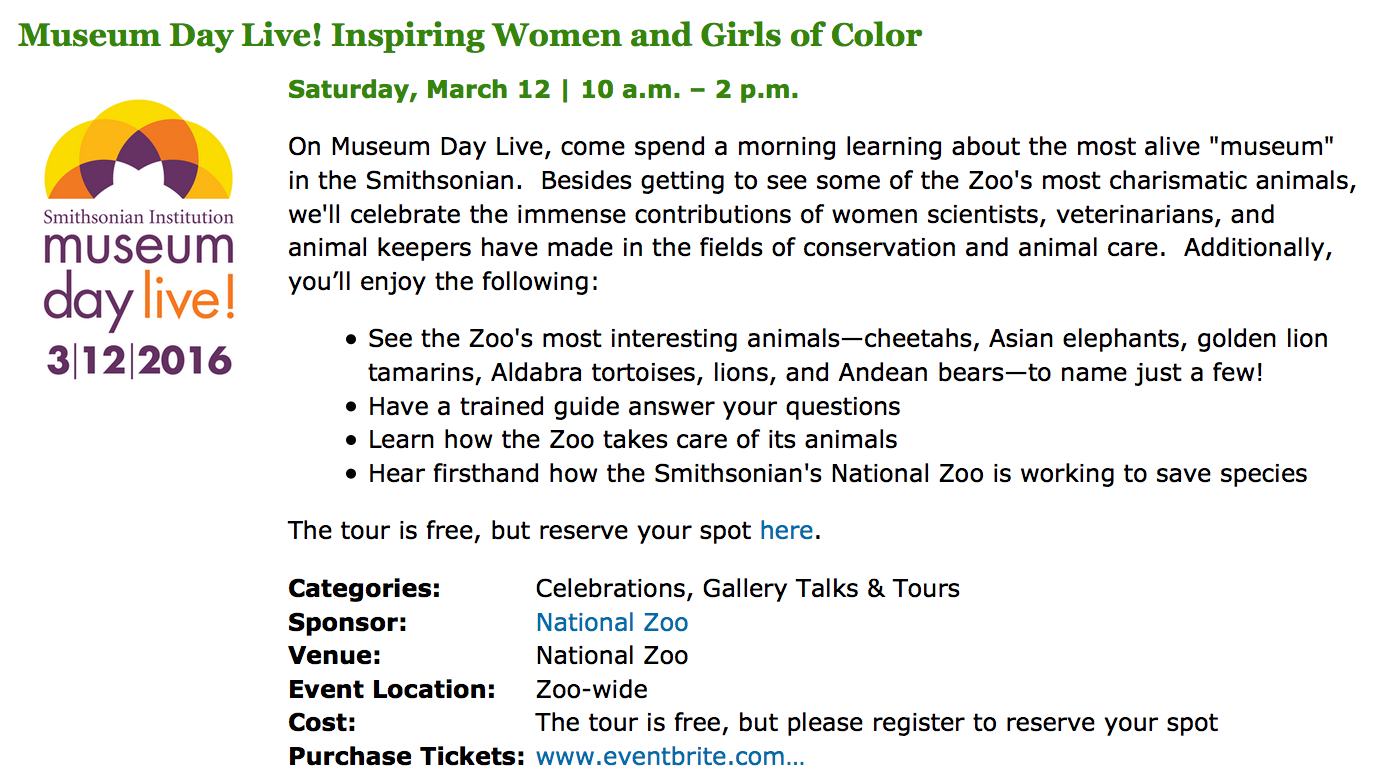Click the "Museum Day Live!" event title heading
This screenshot has height=782, width=1388.
[x=470, y=36]
